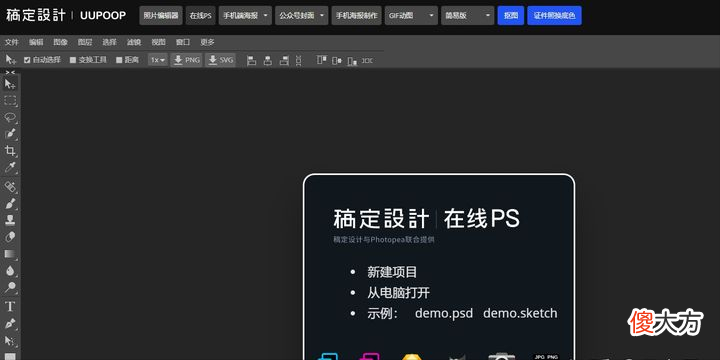Click the third align icon right of SVG

[x=284, y=60]
